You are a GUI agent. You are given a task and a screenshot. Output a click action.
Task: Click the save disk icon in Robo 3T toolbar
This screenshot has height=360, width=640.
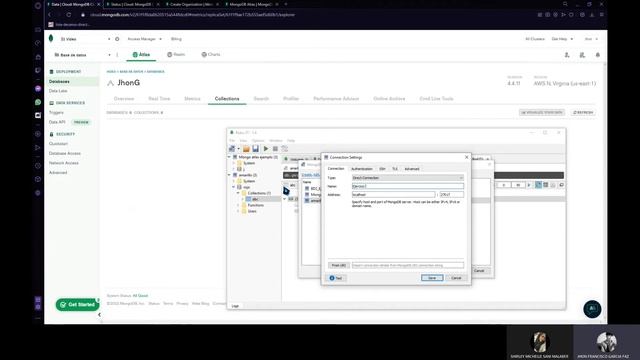(x=256, y=149)
